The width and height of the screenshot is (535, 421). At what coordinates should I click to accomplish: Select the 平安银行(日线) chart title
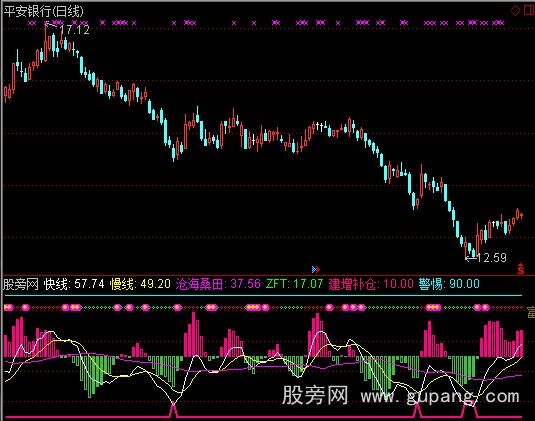(x=43, y=11)
